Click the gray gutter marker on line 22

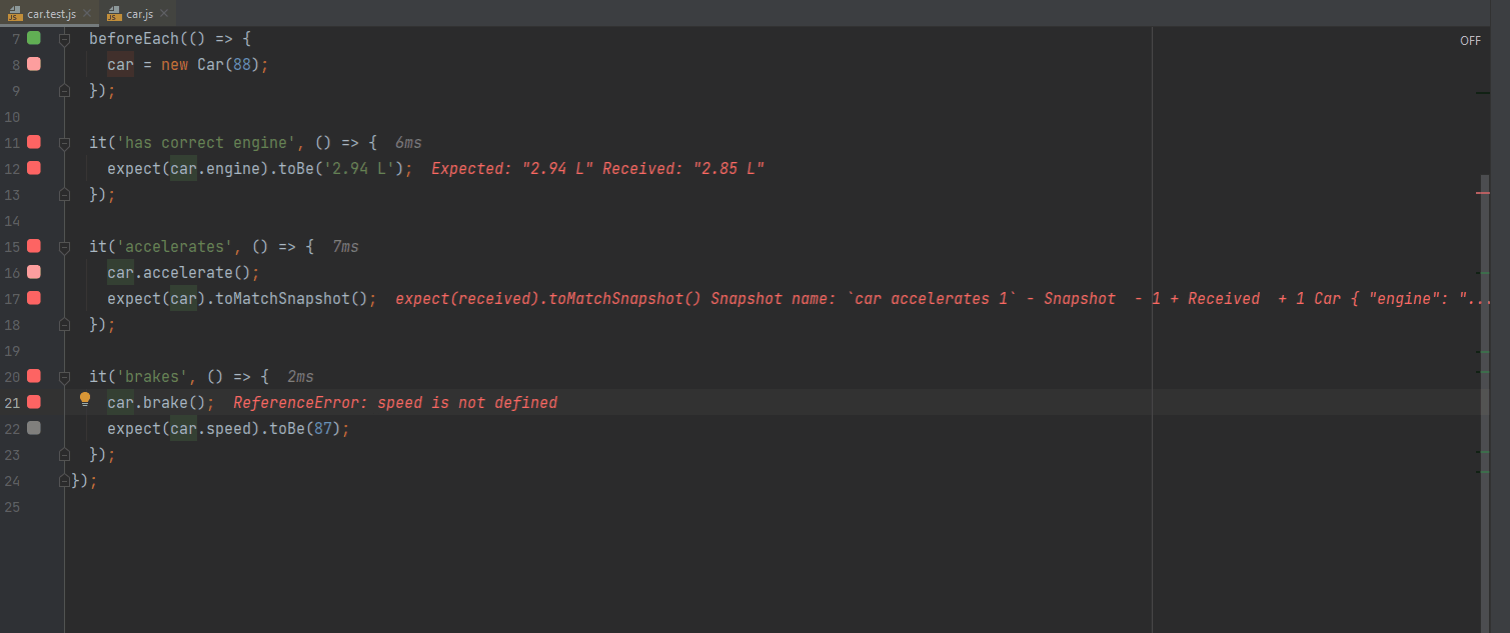[34, 428]
